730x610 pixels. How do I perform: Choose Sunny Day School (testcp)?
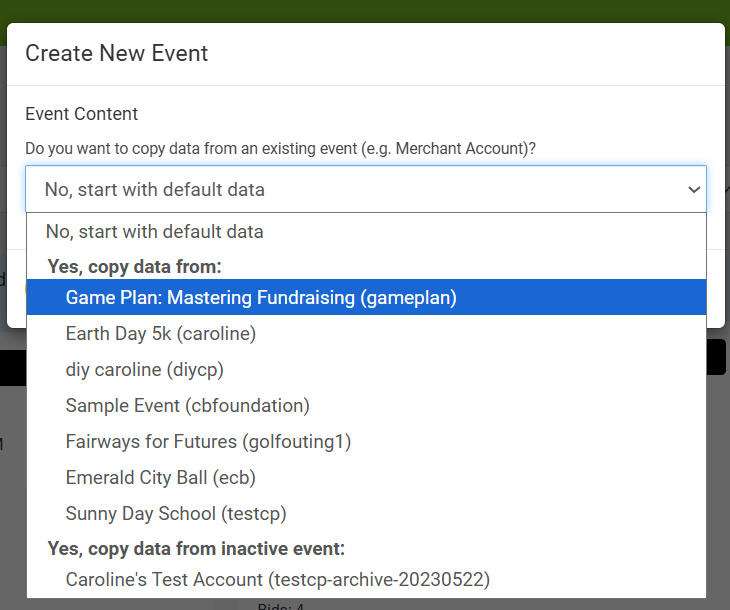click(176, 514)
